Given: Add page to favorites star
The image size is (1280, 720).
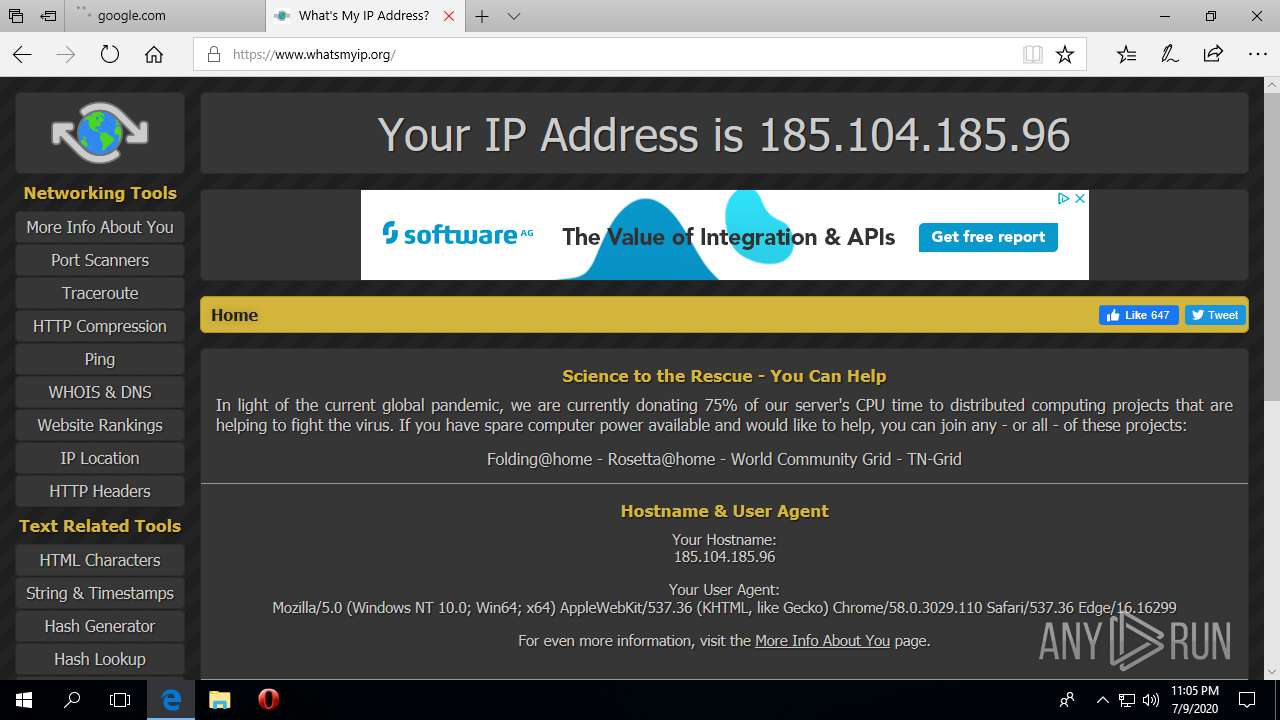Looking at the screenshot, I should point(1065,54).
